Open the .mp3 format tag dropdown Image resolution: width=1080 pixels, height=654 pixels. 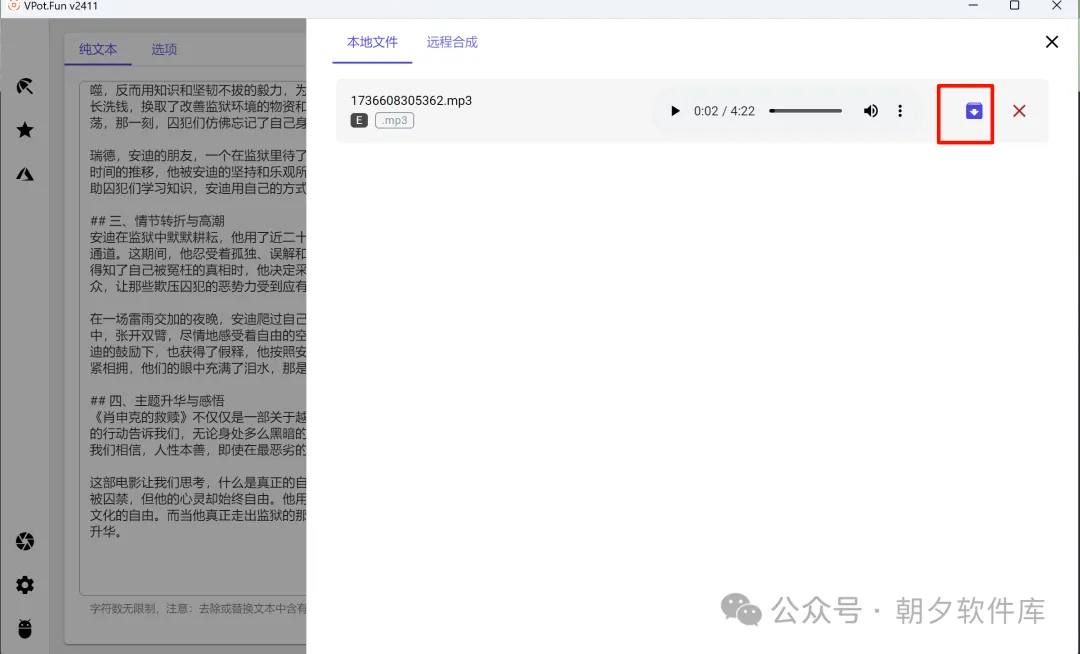click(x=394, y=120)
